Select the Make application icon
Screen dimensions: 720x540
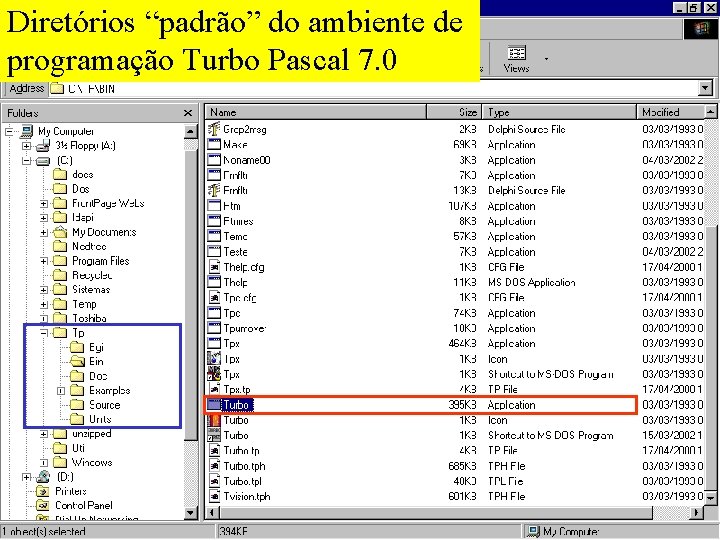click(x=214, y=145)
